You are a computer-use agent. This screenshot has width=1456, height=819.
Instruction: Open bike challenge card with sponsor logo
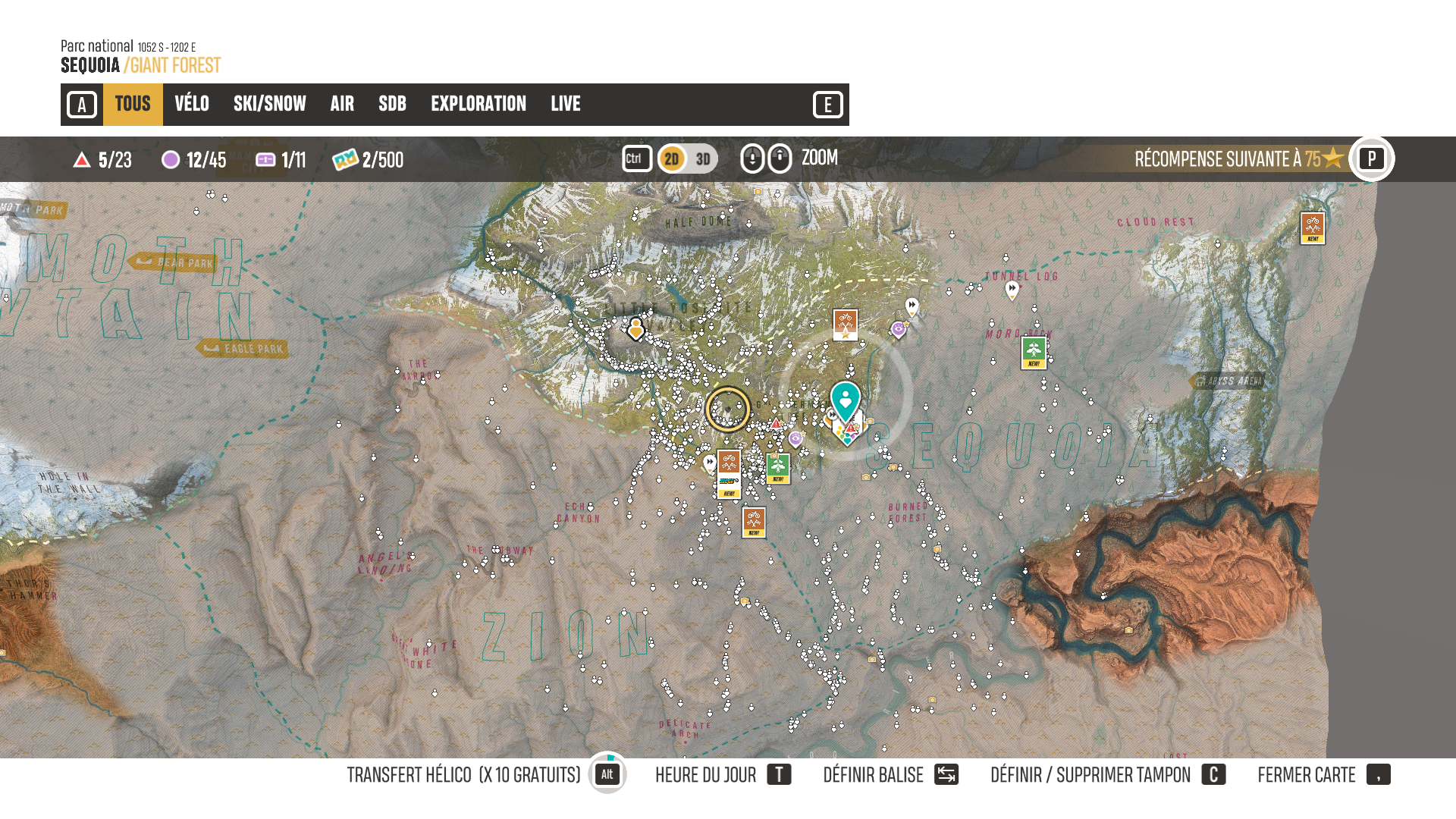pos(729,474)
